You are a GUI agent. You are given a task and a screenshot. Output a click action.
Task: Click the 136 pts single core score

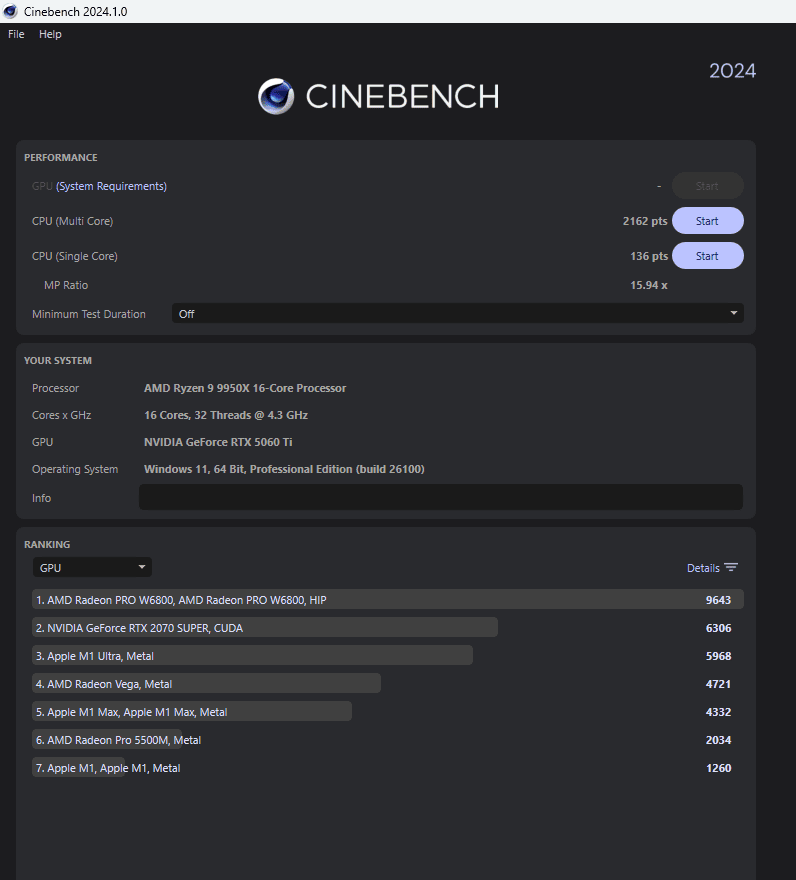click(x=649, y=256)
